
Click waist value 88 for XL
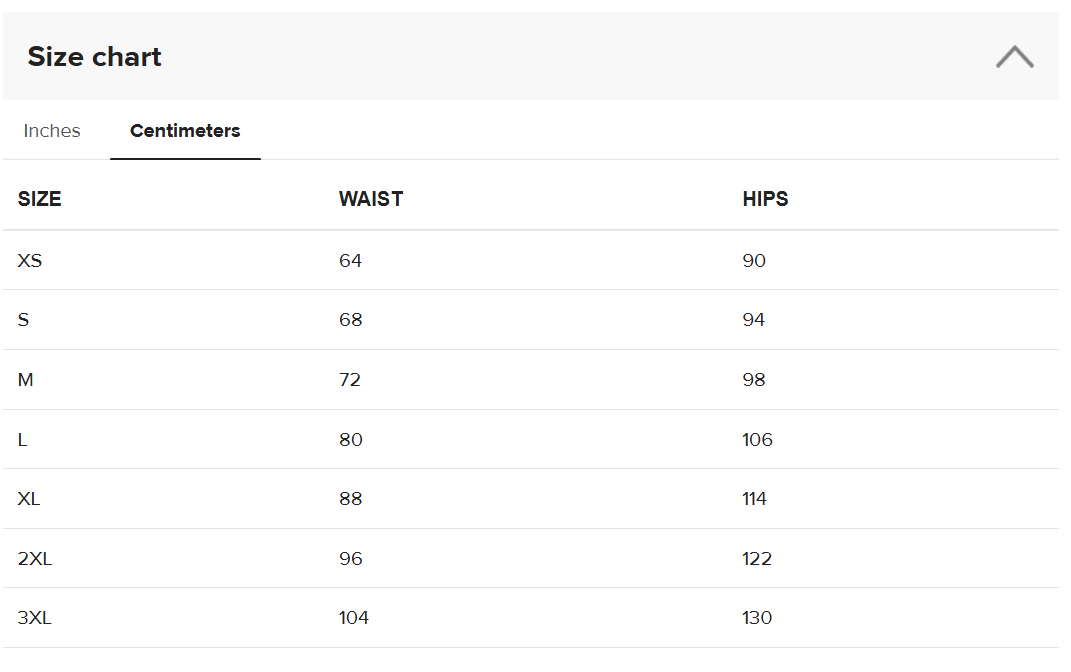(x=350, y=499)
